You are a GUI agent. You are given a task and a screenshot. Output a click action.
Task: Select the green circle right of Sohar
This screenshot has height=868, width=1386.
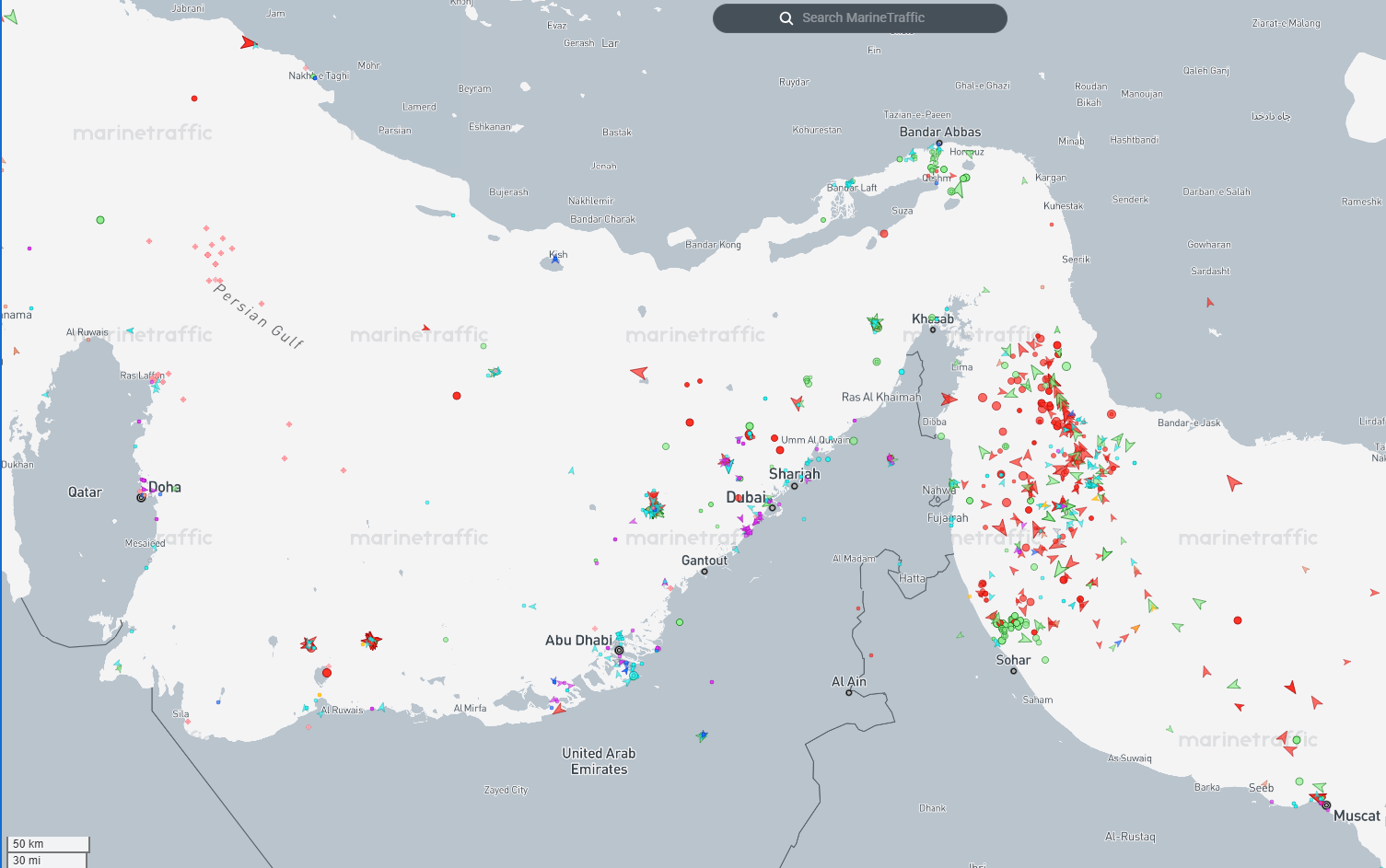pos(1045,660)
